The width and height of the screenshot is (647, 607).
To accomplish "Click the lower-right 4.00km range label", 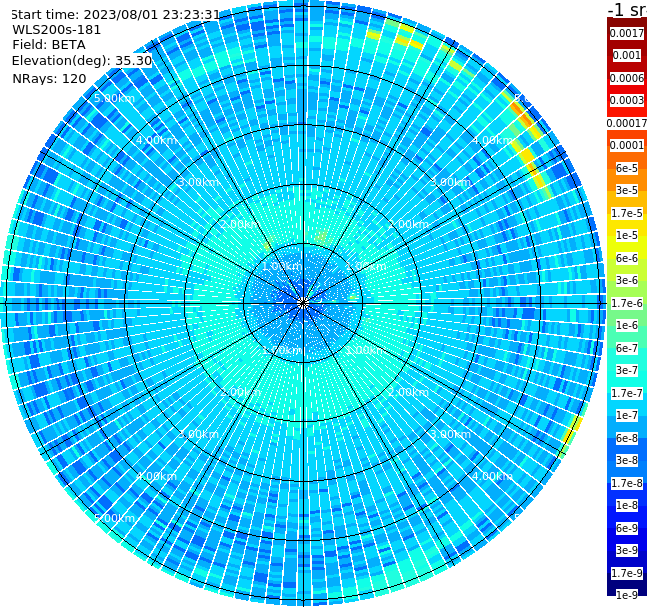I will [x=492, y=476].
